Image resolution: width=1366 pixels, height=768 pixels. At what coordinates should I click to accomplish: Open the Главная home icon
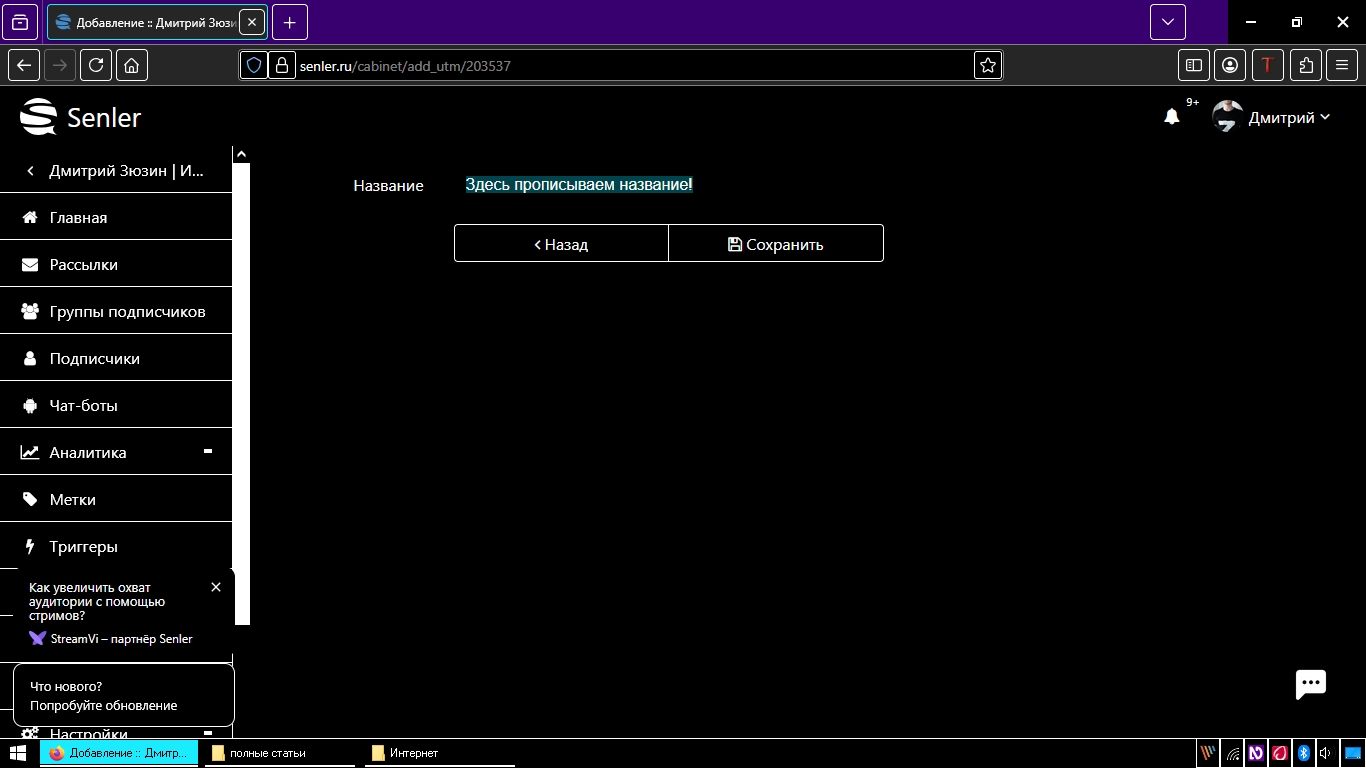coord(30,217)
